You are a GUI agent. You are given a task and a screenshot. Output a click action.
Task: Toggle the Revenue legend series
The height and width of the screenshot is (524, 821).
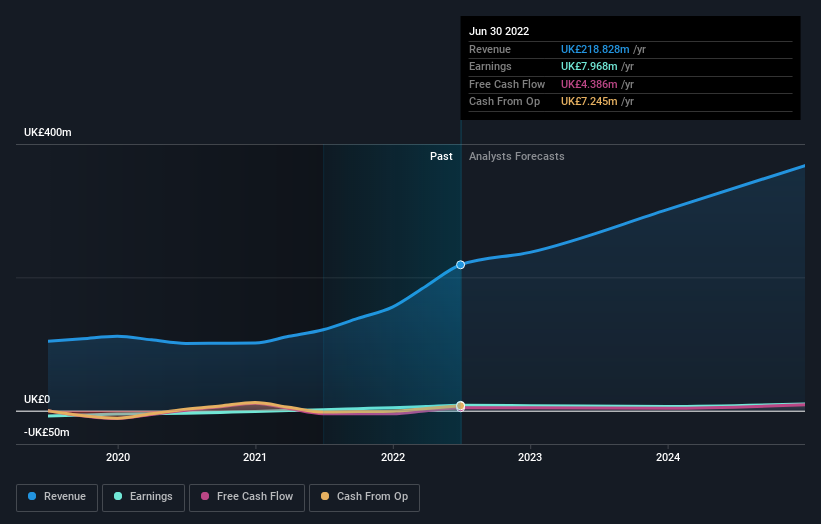tap(57, 497)
